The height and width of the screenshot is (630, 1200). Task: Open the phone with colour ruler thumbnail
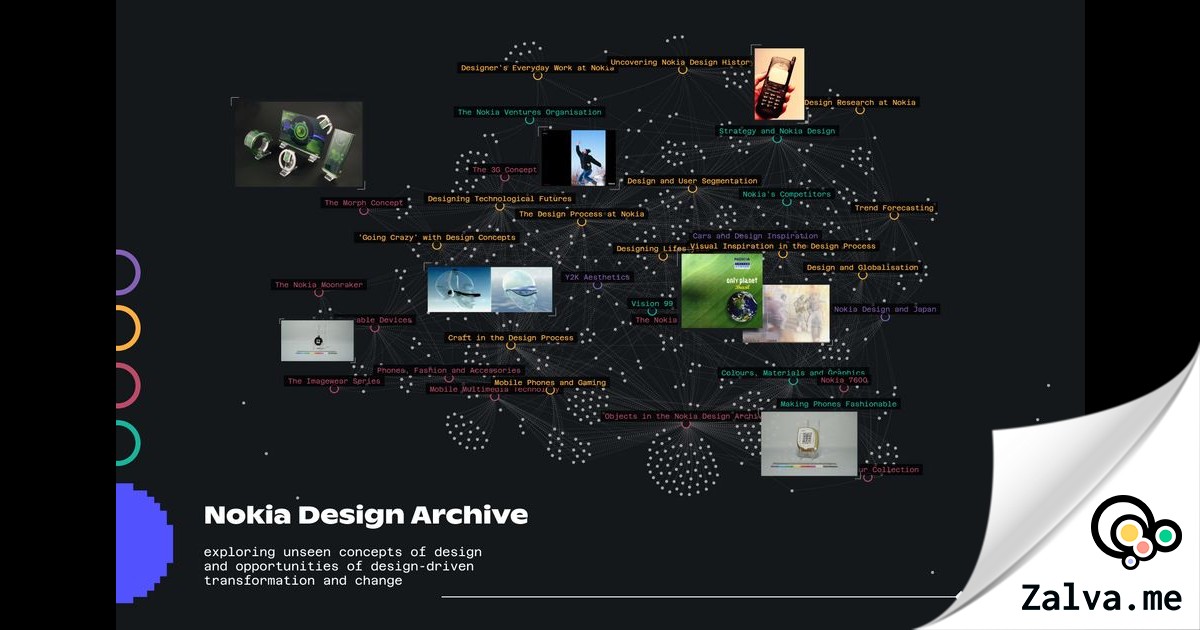pyautogui.click(x=809, y=443)
